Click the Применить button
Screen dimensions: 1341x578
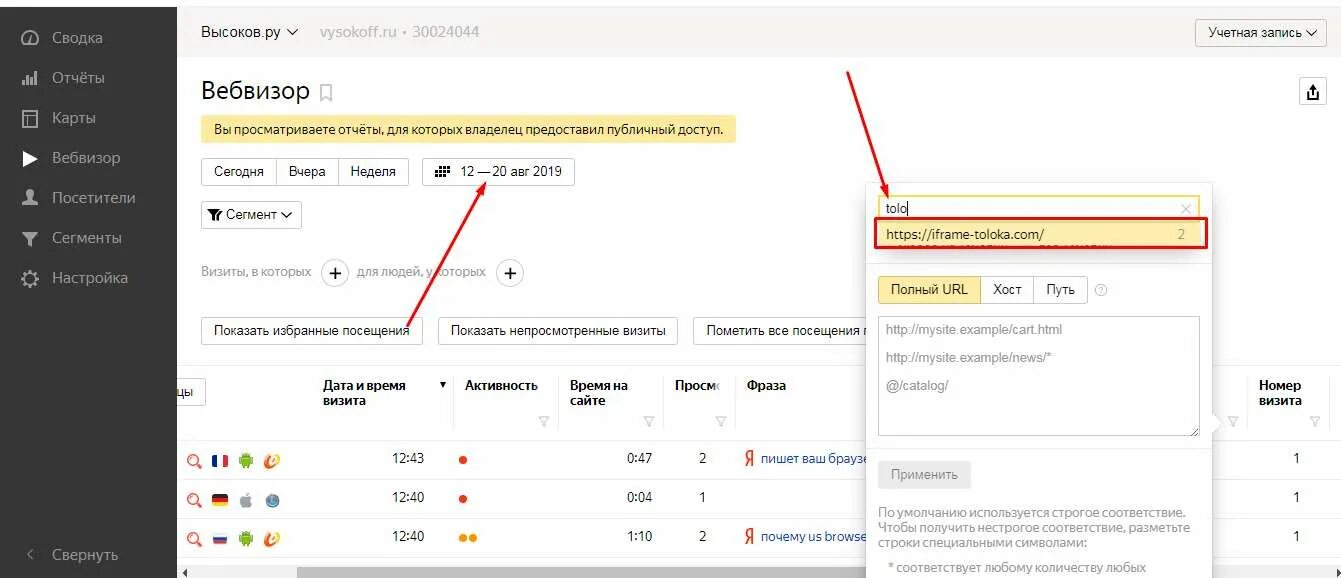[x=924, y=475]
